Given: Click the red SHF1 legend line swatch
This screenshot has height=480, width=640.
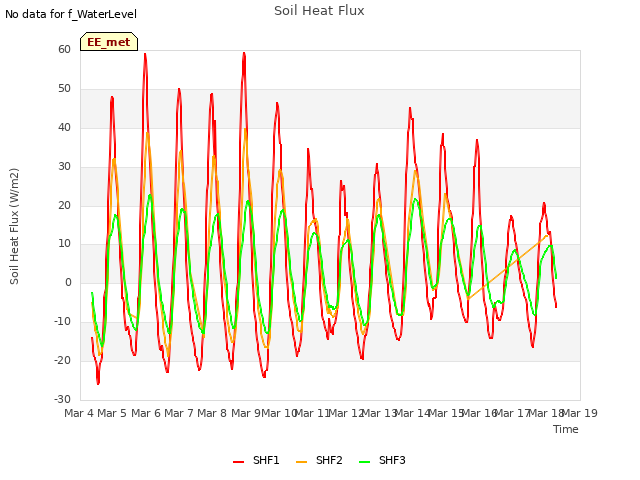Looking at the screenshot, I should coord(238,462).
